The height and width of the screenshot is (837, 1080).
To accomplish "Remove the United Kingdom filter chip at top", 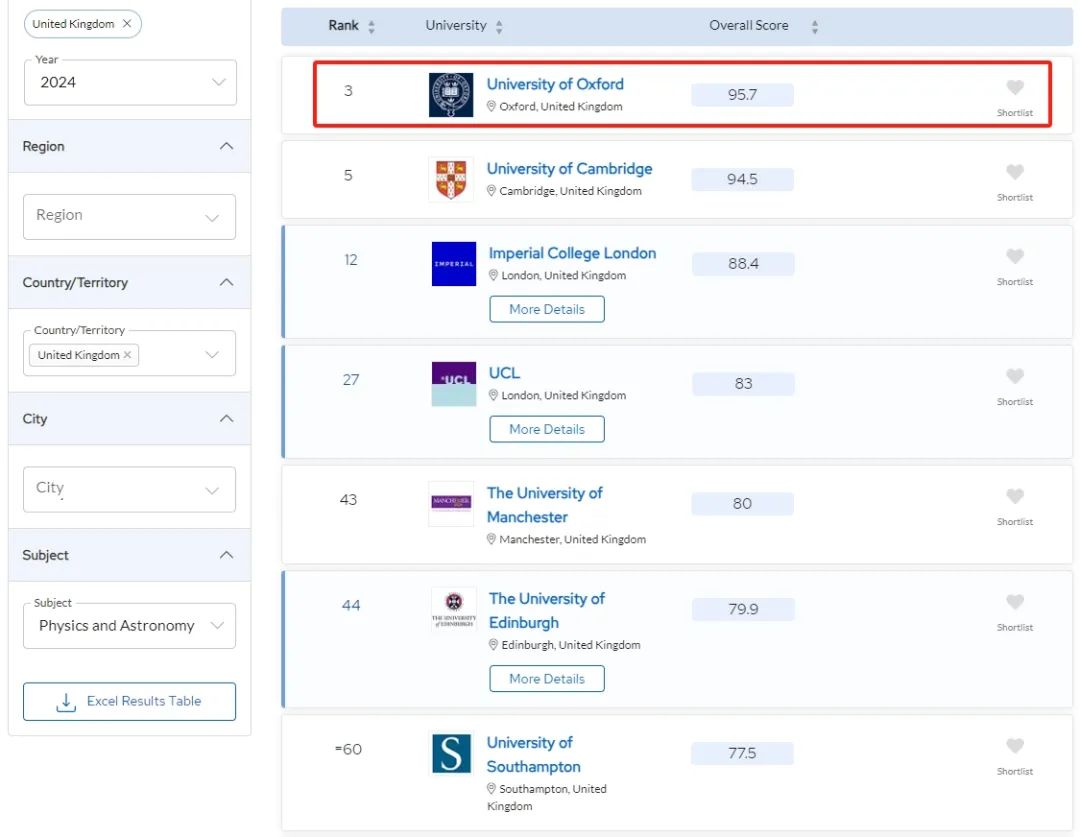I will [x=127, y=23].
